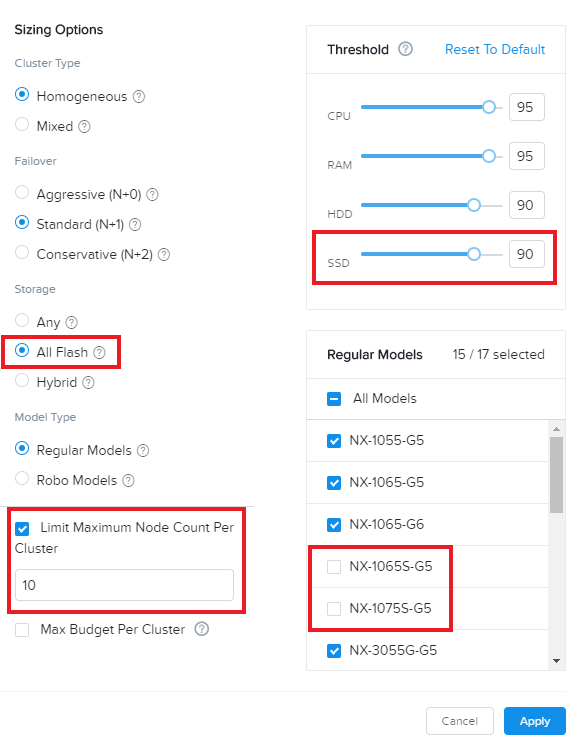Show help for Max Budget Per Cluster
This screenshot has height=753, width=585.
point(202,629)
